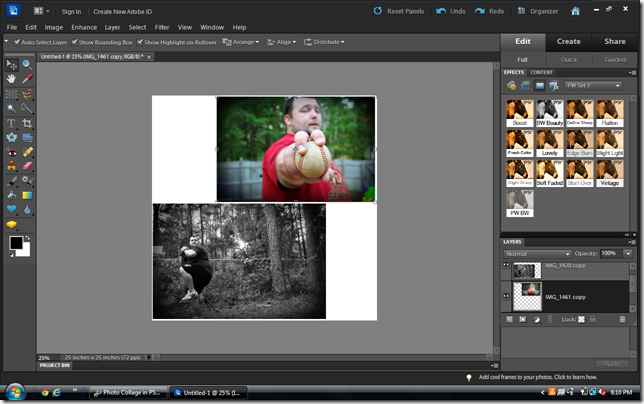644x404 pixels.
Task: Open the PW Set 1 dropdown
Action: pyautogui.click(x=592, y=86)
